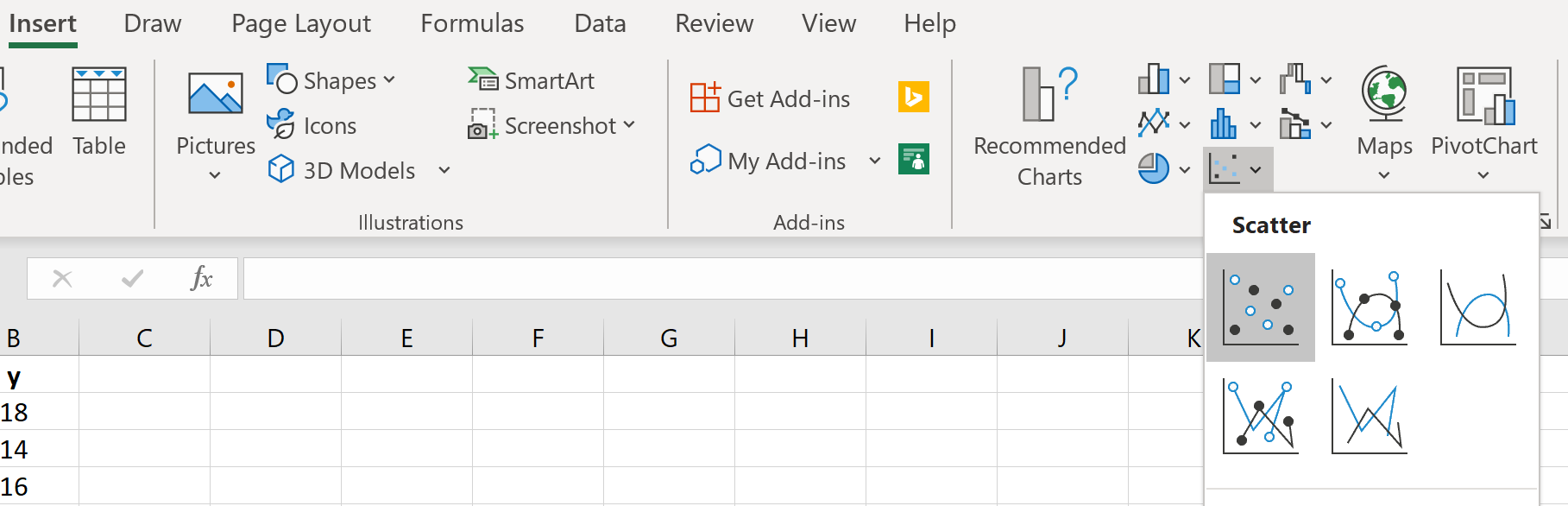Select the header cell labeled y
This screenshot has width=1568, height=506.
coord(39,375)
